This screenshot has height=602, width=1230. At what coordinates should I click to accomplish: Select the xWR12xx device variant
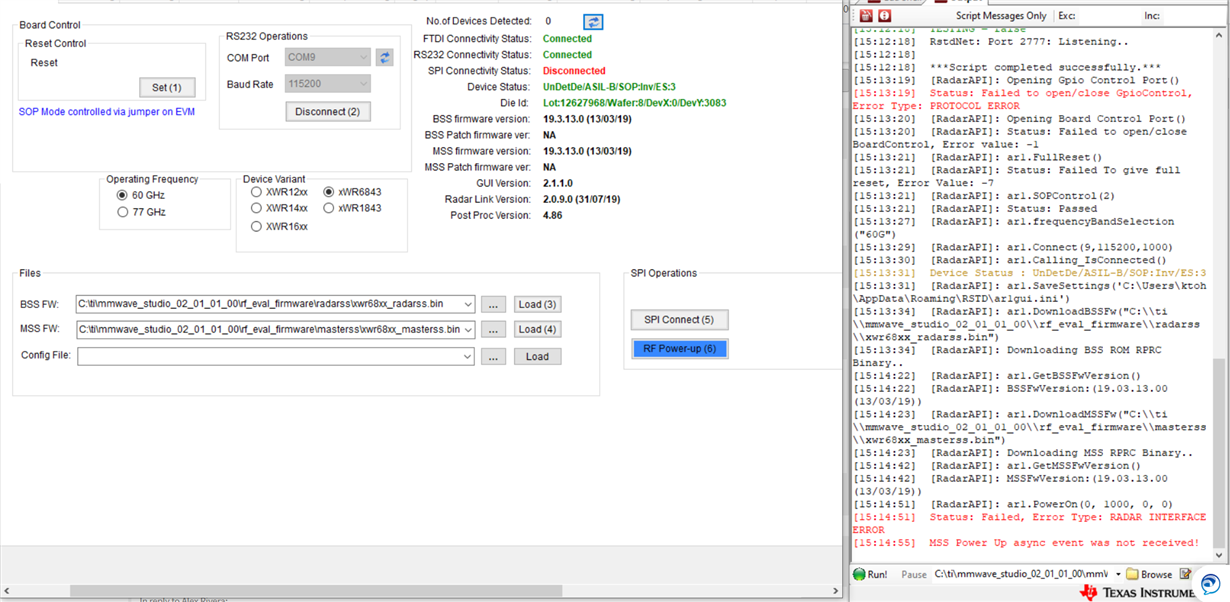click(x=257, y=193)
